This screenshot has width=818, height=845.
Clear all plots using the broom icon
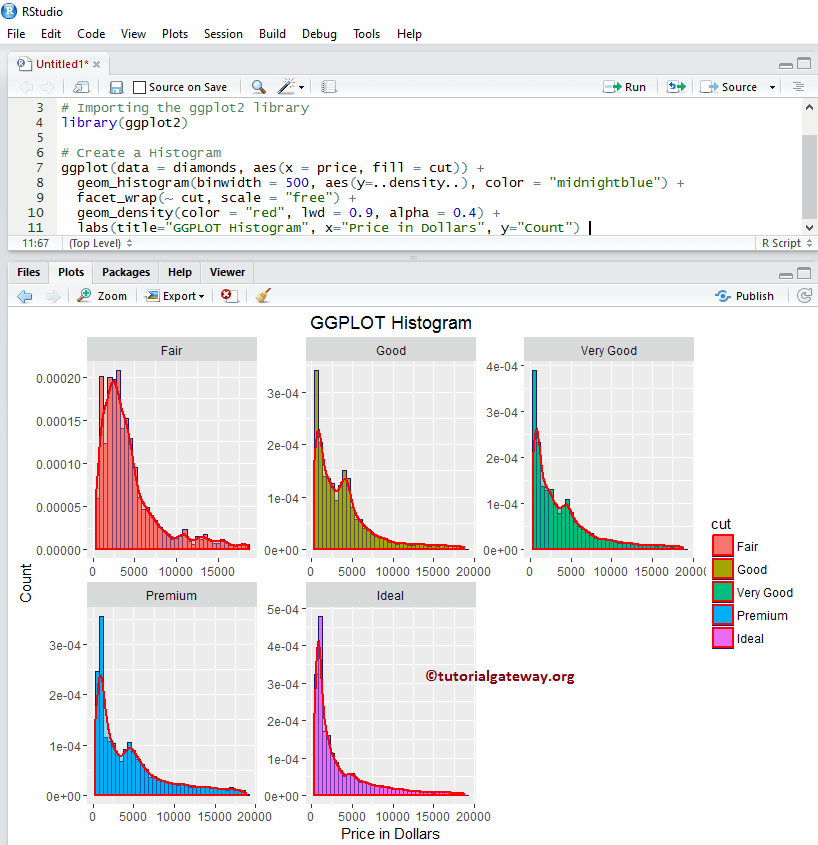pyautogui.click(x=262, y=295)
